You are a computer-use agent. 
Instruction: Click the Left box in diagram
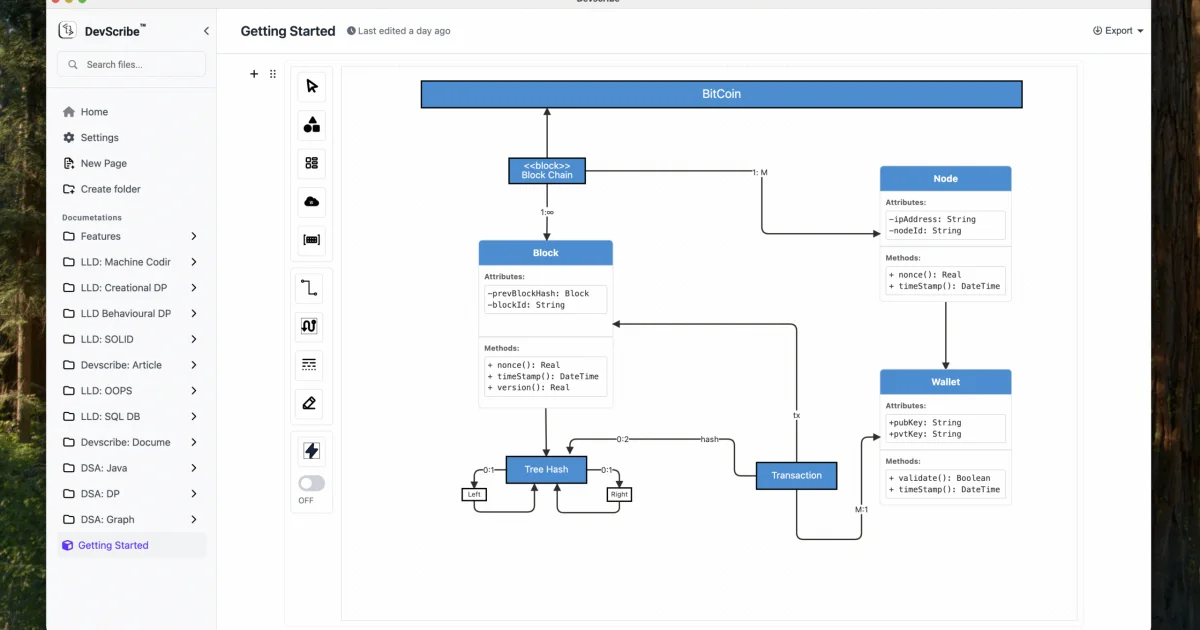pyautogui.click(x=474, y=494)
